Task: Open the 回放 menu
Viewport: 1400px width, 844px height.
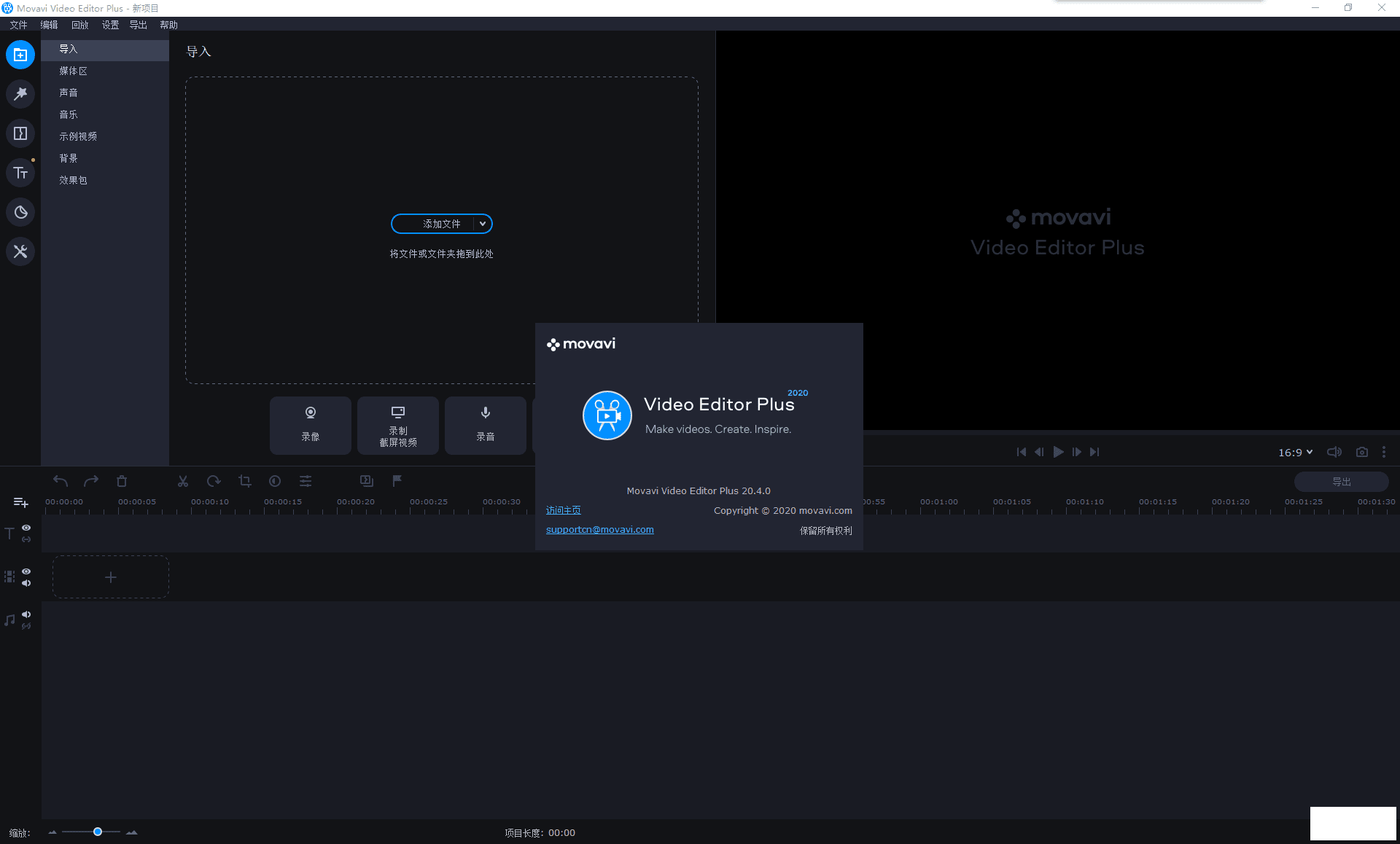Action: (x=79, y=25)
